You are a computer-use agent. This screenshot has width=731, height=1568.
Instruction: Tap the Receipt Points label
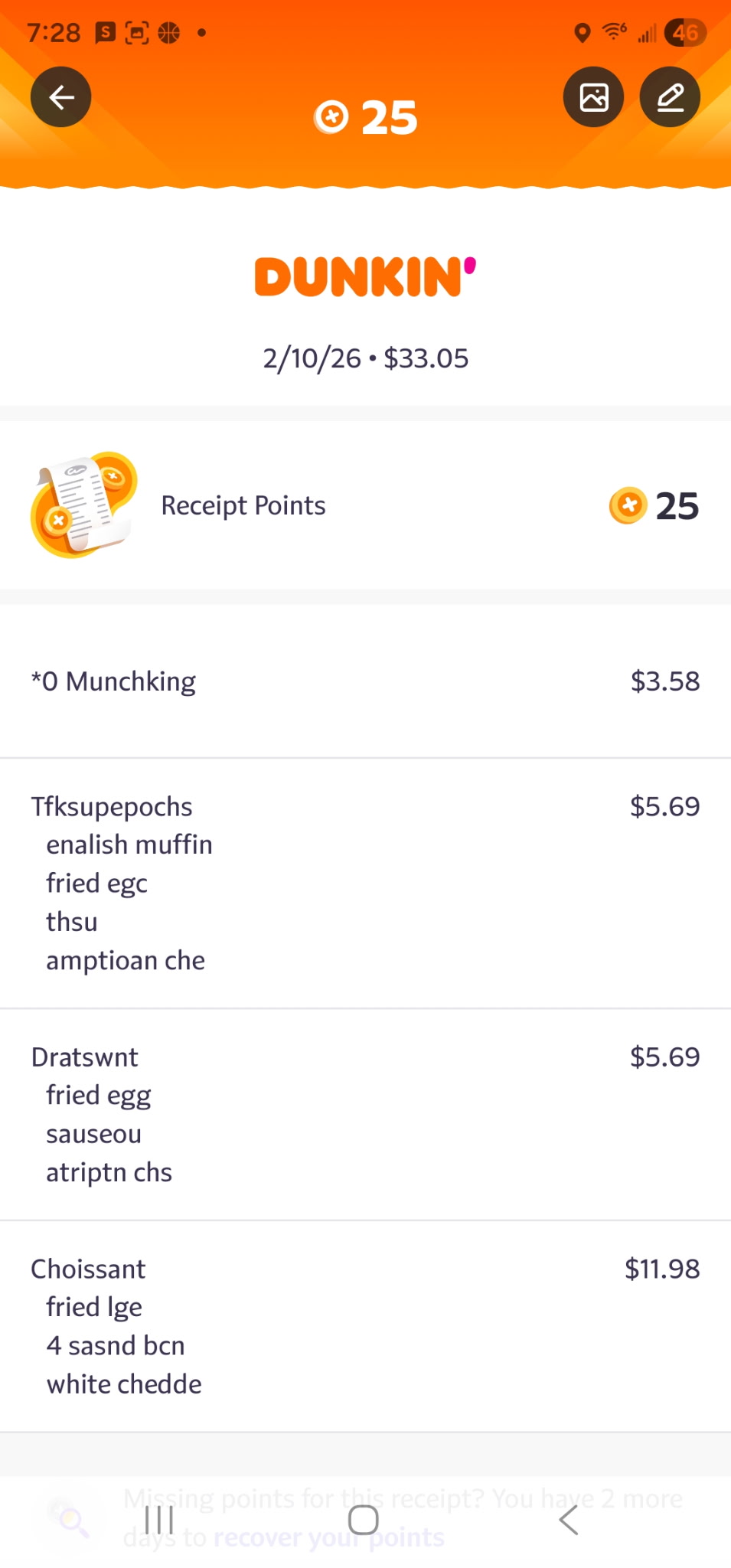click(243, 505)
